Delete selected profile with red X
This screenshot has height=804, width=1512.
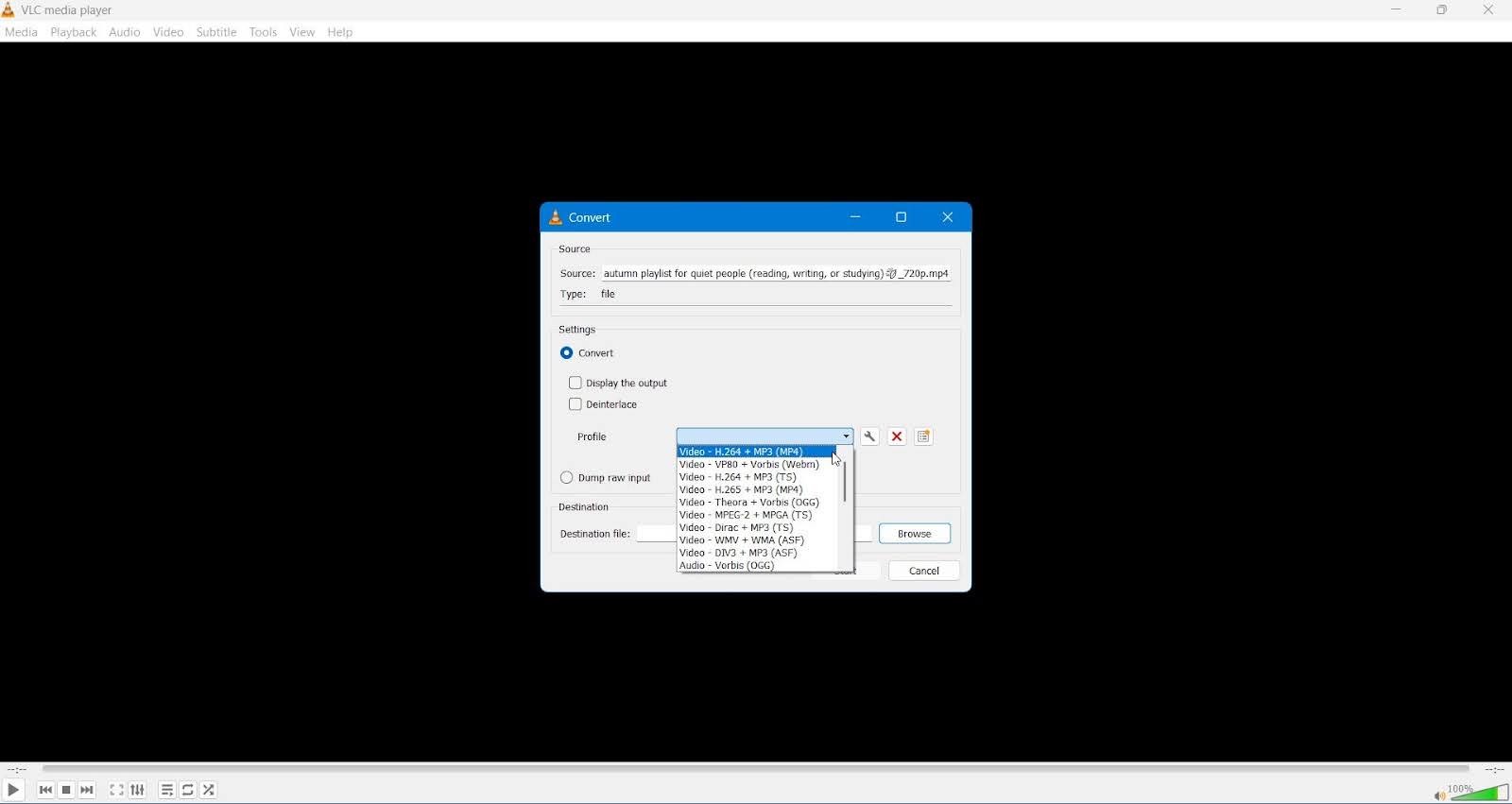898,437
